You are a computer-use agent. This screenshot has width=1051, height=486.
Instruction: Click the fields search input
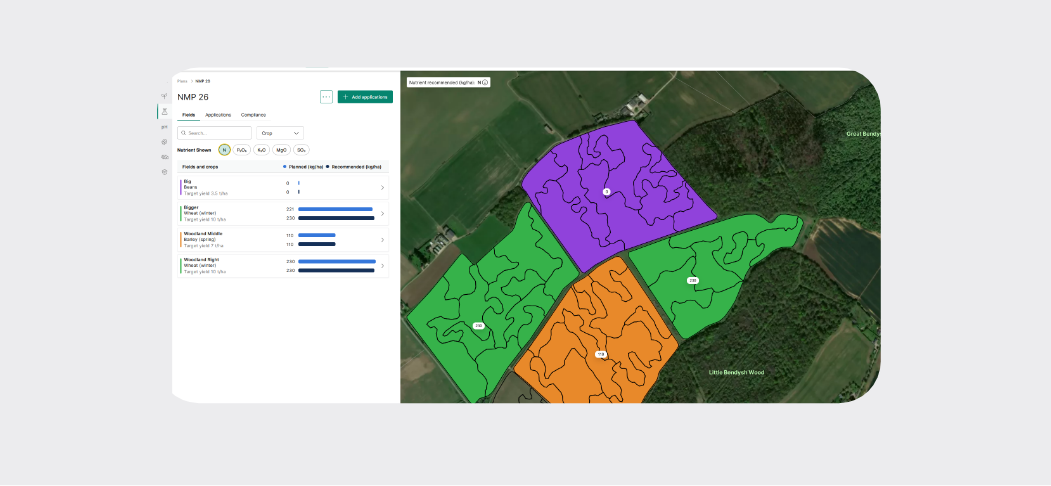coord(214,133)
